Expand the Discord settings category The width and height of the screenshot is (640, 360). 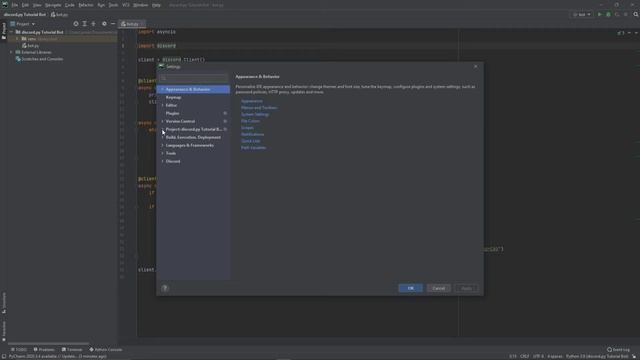coord(162,161)
